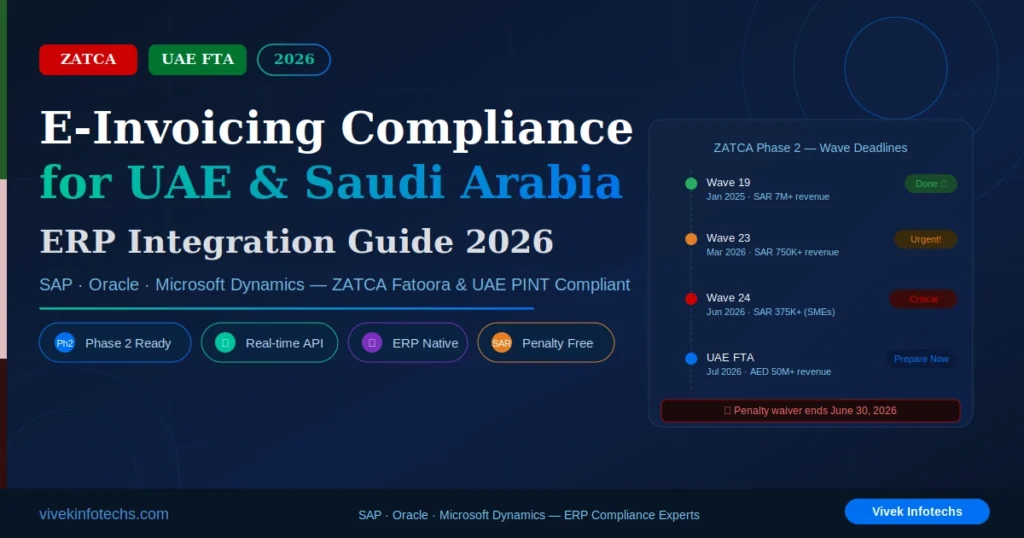Click the red Wave 24 timeline dot
This screenshot has height=538, width=1024.
[x=691, y=299]
